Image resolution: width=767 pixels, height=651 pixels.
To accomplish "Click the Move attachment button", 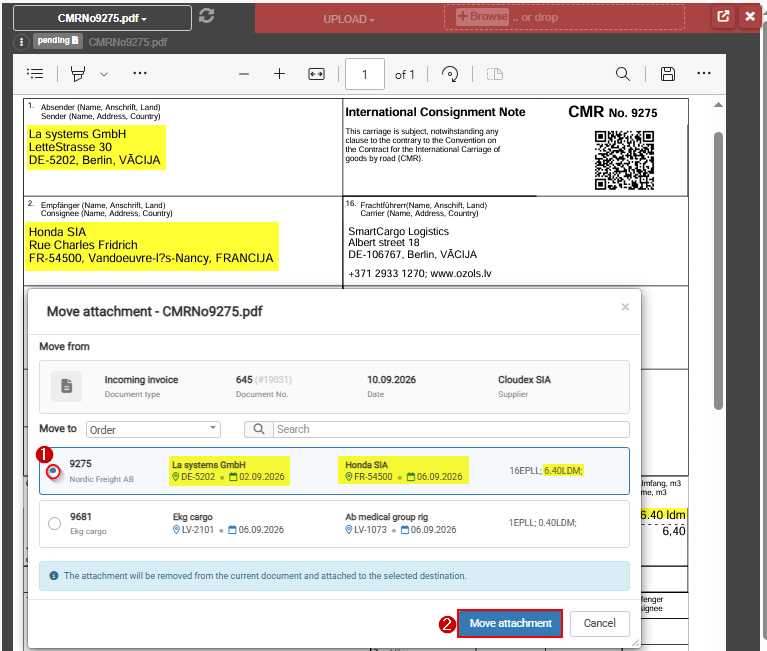I will tap(510, 623).
